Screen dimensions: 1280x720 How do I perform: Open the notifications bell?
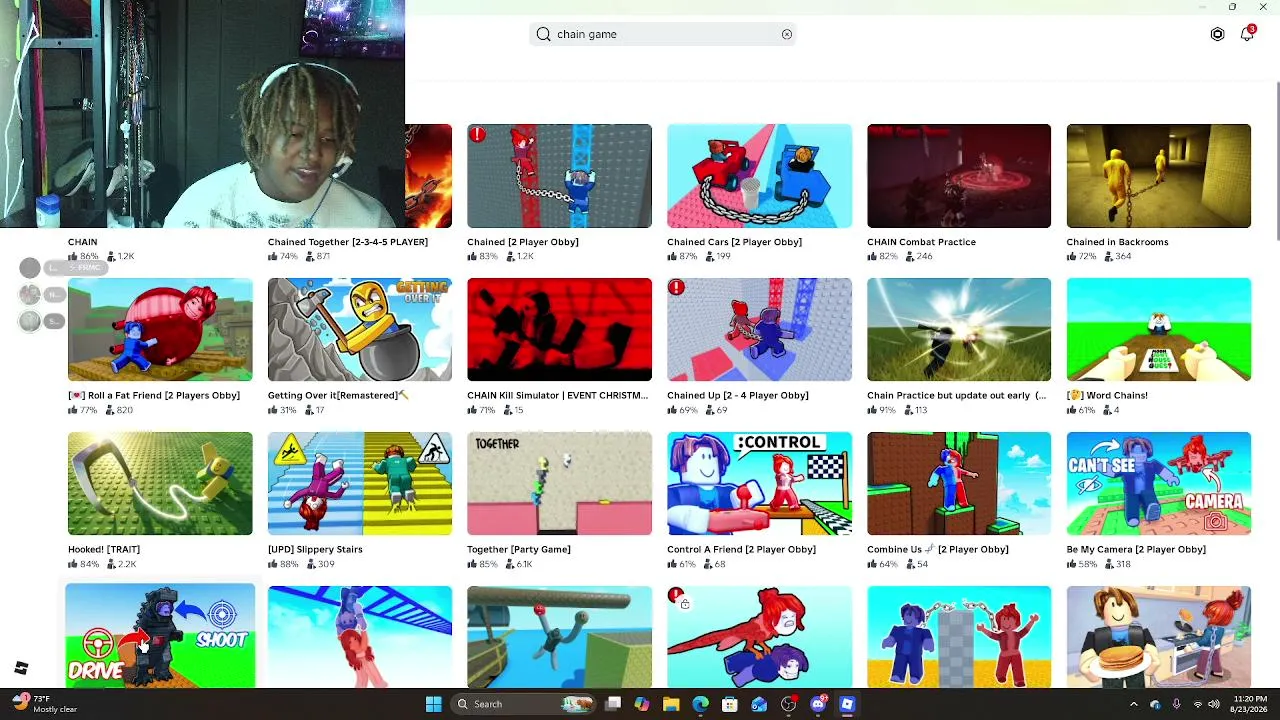[1247, 34]
